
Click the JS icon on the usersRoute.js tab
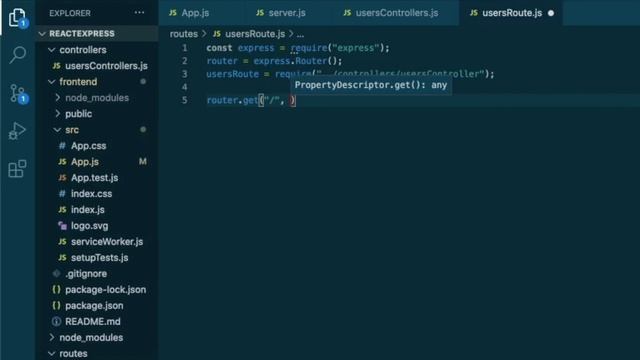point(473,13)
